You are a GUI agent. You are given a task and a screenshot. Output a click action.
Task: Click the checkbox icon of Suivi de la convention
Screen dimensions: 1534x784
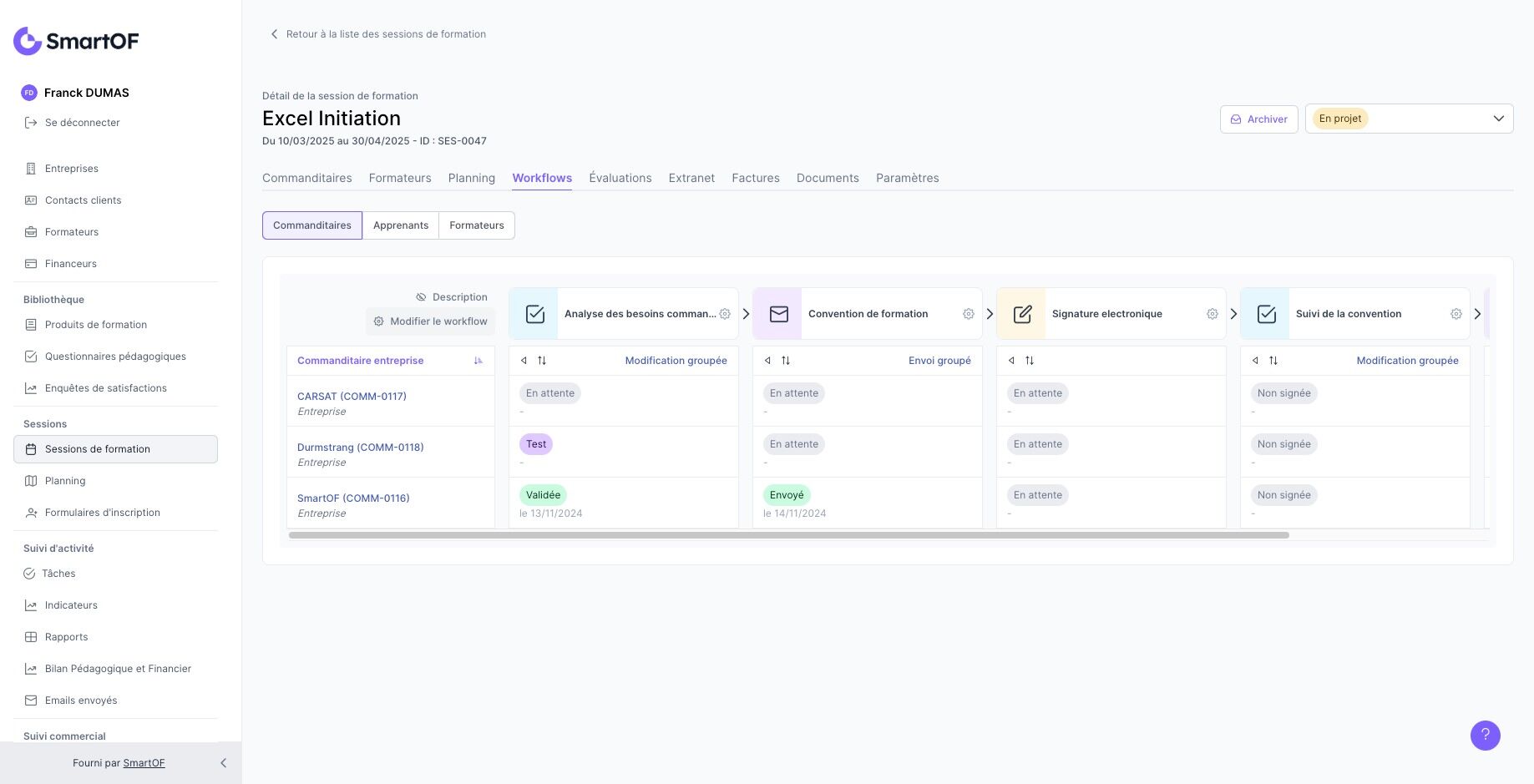pos(1266,314)
